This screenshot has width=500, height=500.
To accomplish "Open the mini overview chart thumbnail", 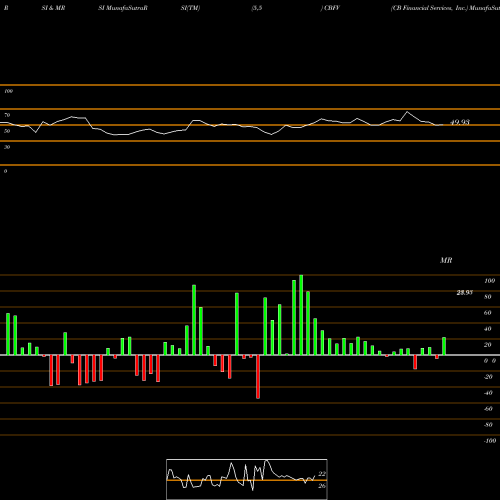I will [247, 479].
